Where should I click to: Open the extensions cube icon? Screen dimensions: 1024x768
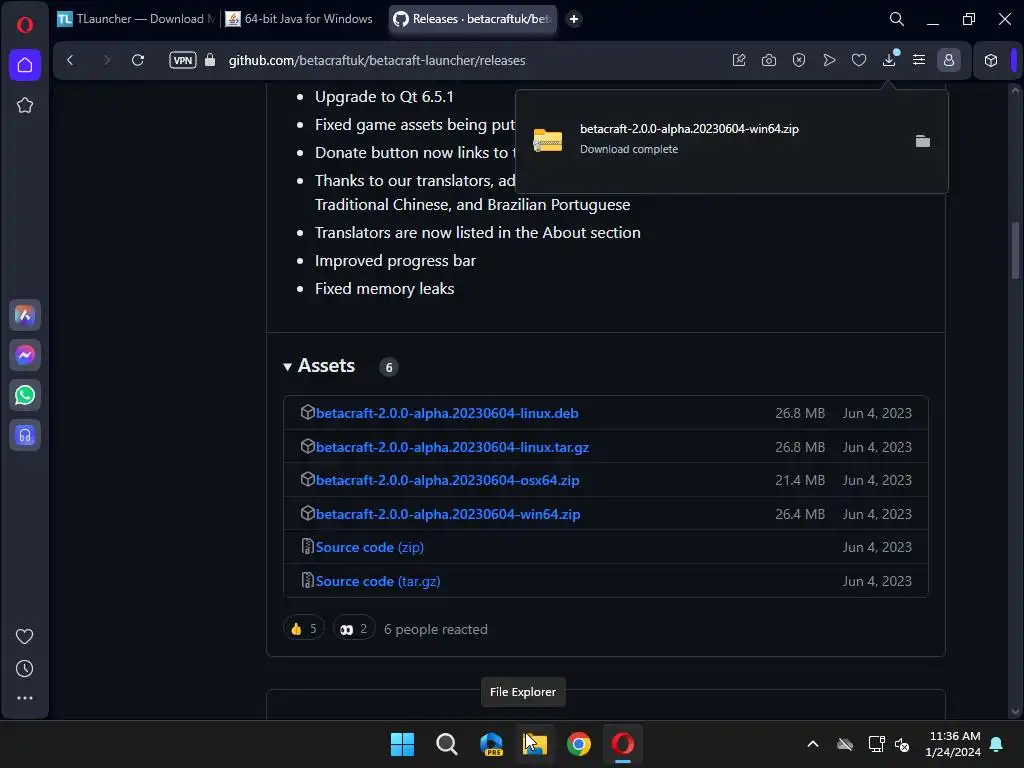point(991,60)
